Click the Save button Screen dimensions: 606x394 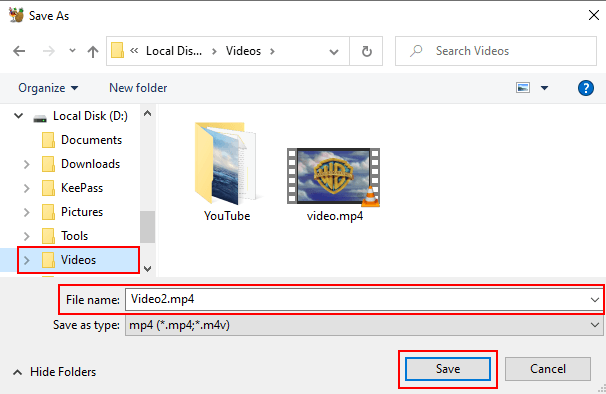point(448,369)
